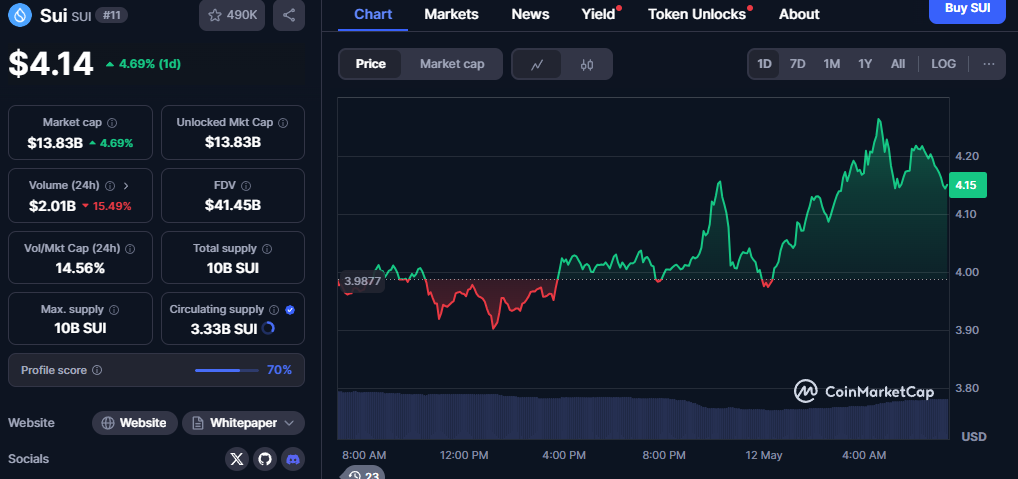Image resolution: width=1018 pixels, height=479 pixels.
Task: Click the 3.9877 open price label
Action: click(362, 281)
